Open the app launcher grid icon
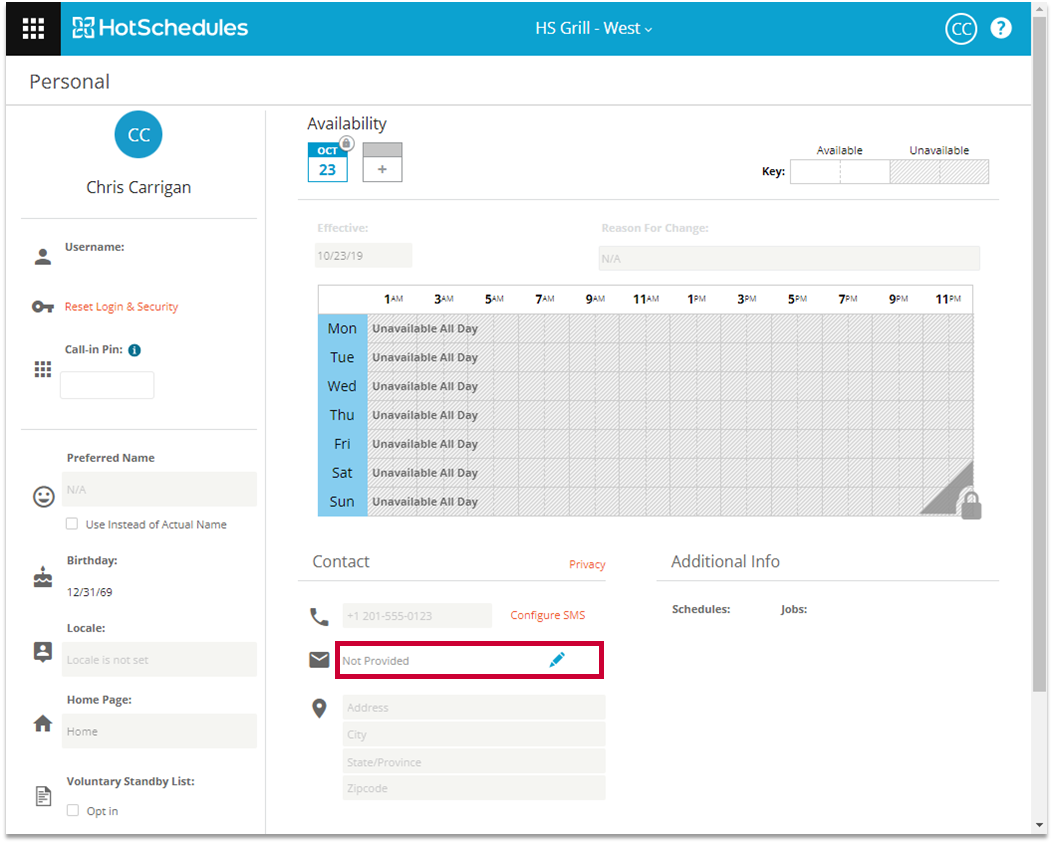Image resolution: width=1053 pixels, height=844 pixels. [33, 28]
